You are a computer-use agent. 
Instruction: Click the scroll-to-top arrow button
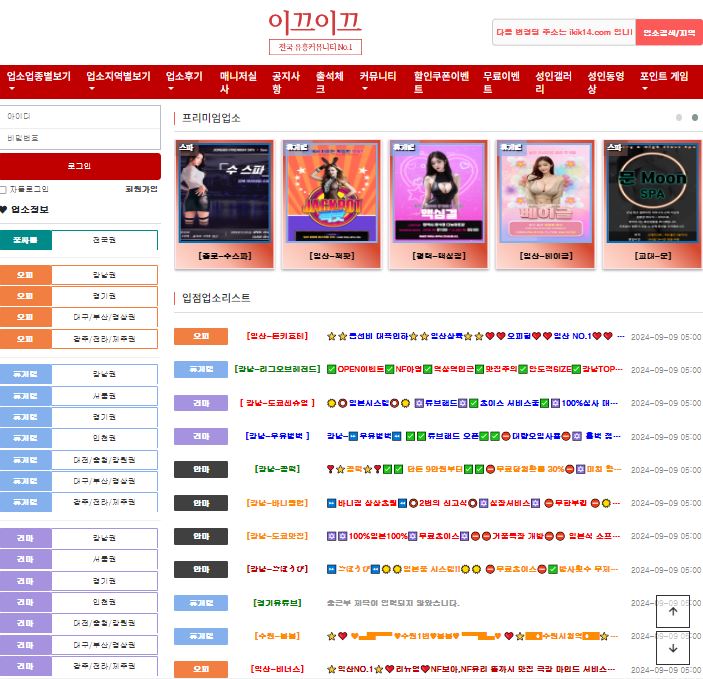[673, 611]
